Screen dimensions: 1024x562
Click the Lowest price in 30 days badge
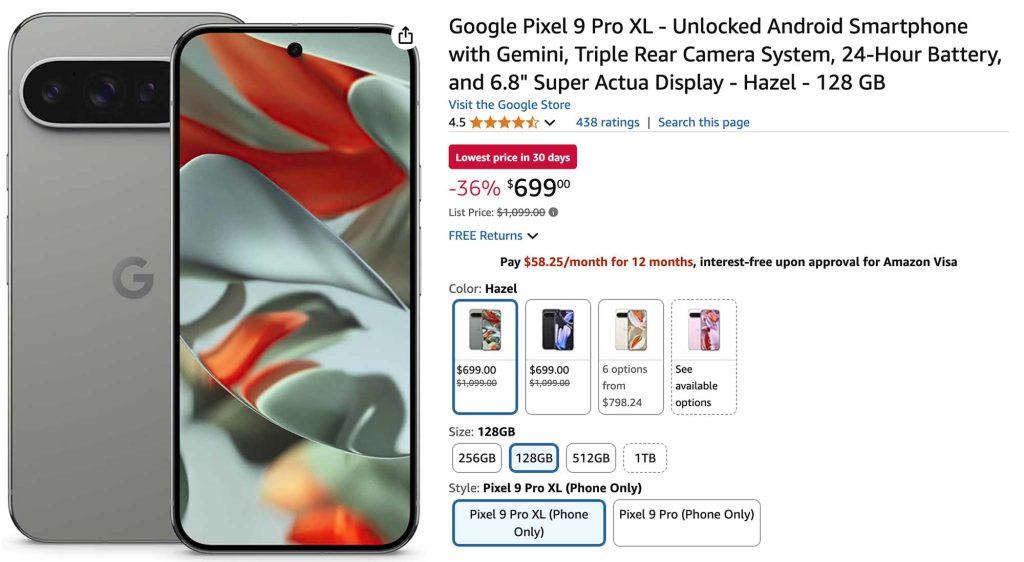[513, 158]
